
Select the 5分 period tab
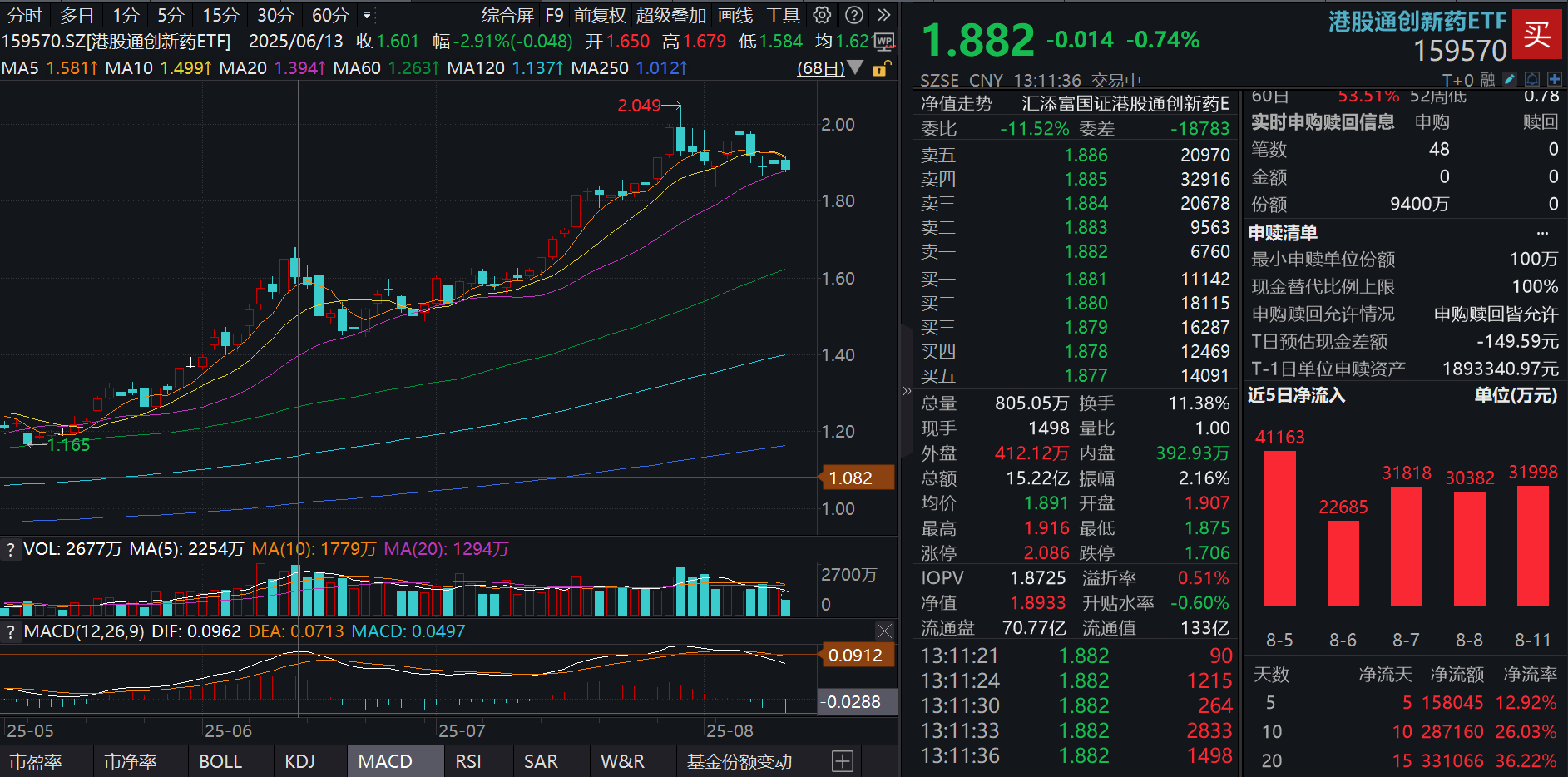pos(171,15)
